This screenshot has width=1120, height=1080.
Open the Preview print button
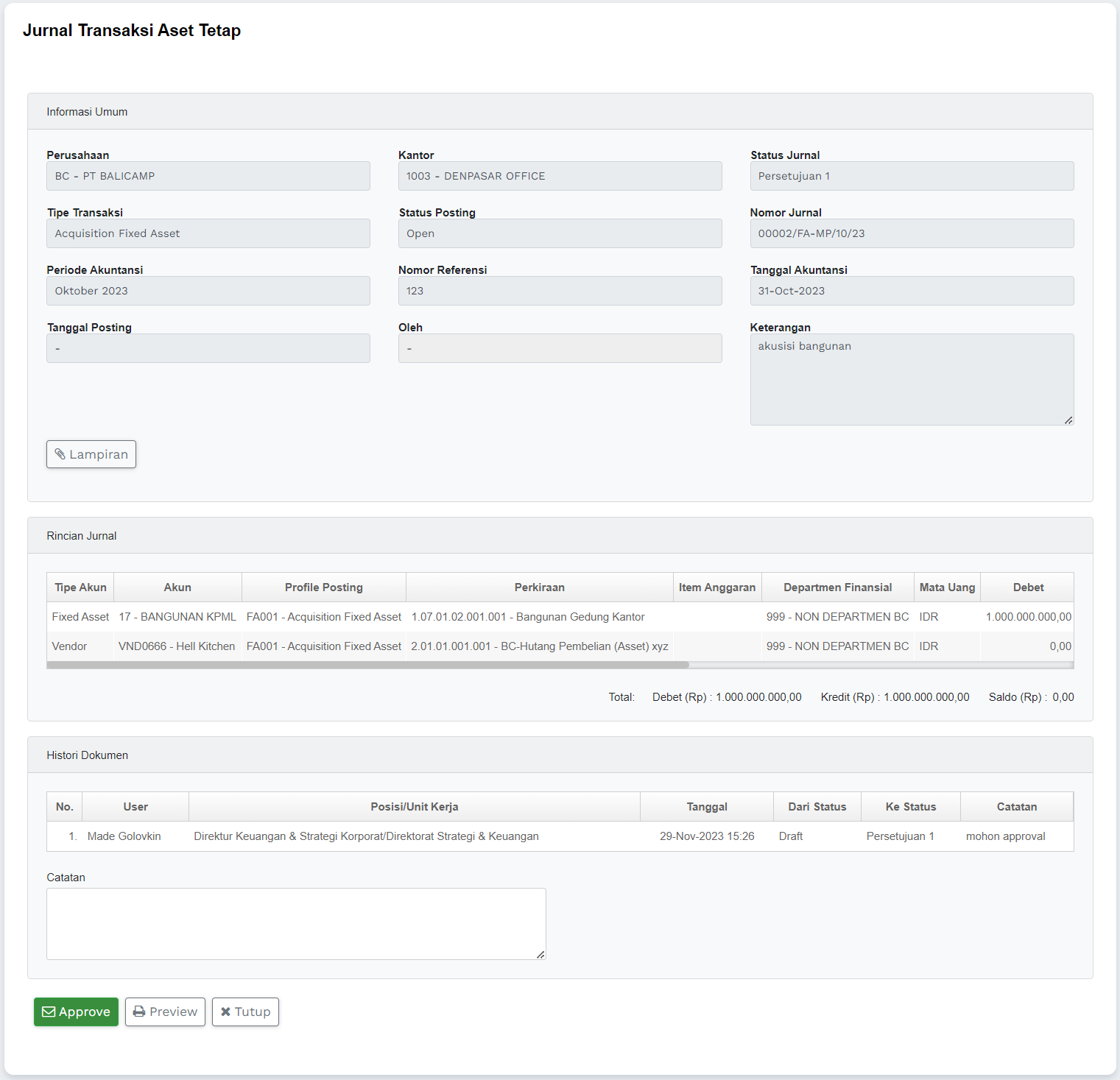[x=165, y=1012]
